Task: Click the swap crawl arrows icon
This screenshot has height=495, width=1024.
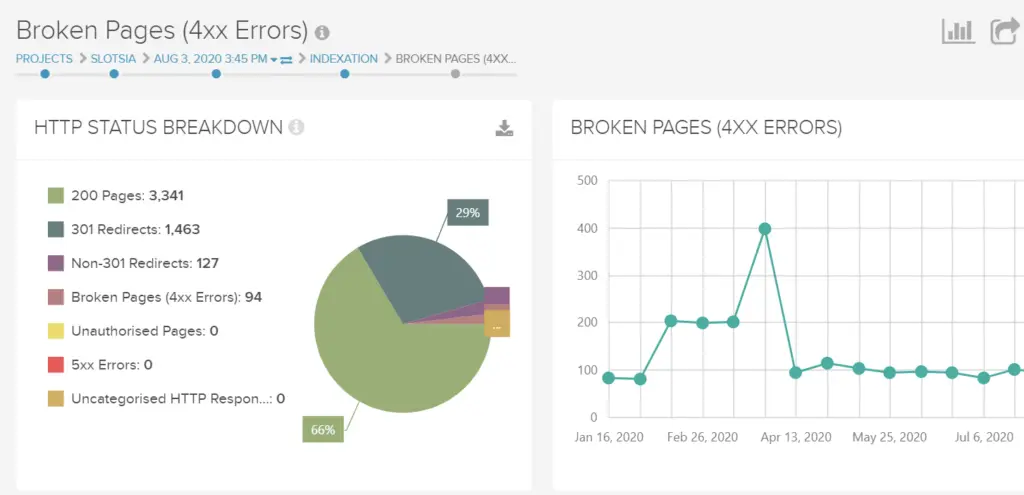Action: point(286,59)
